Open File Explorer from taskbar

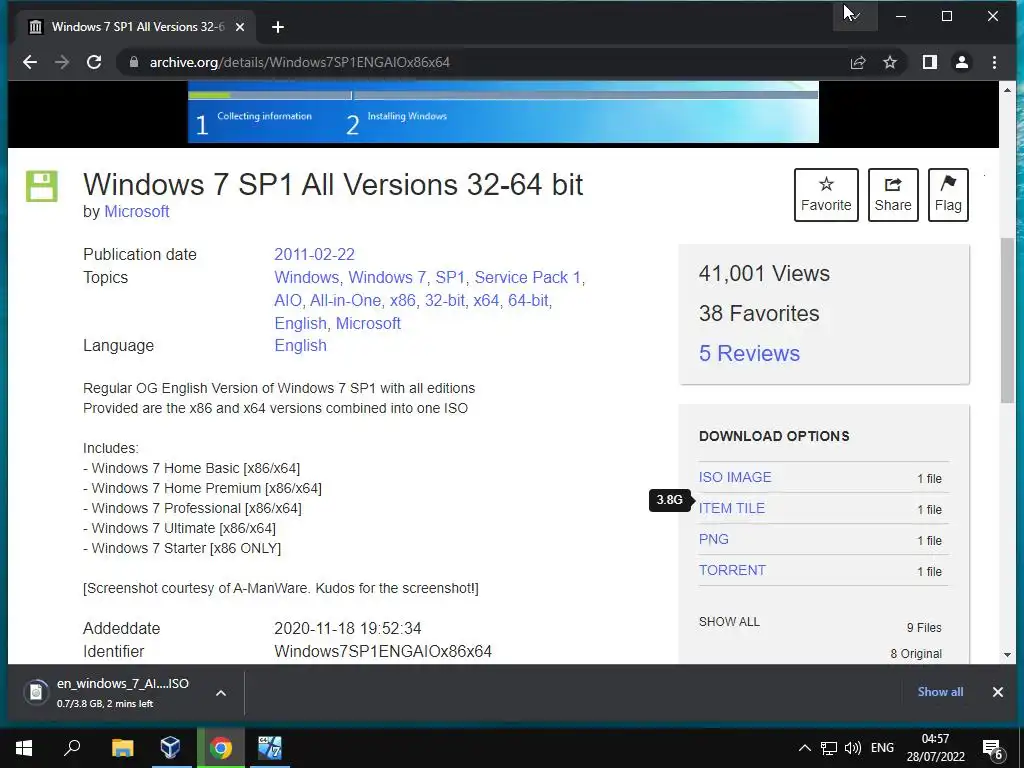coord(122,748)
